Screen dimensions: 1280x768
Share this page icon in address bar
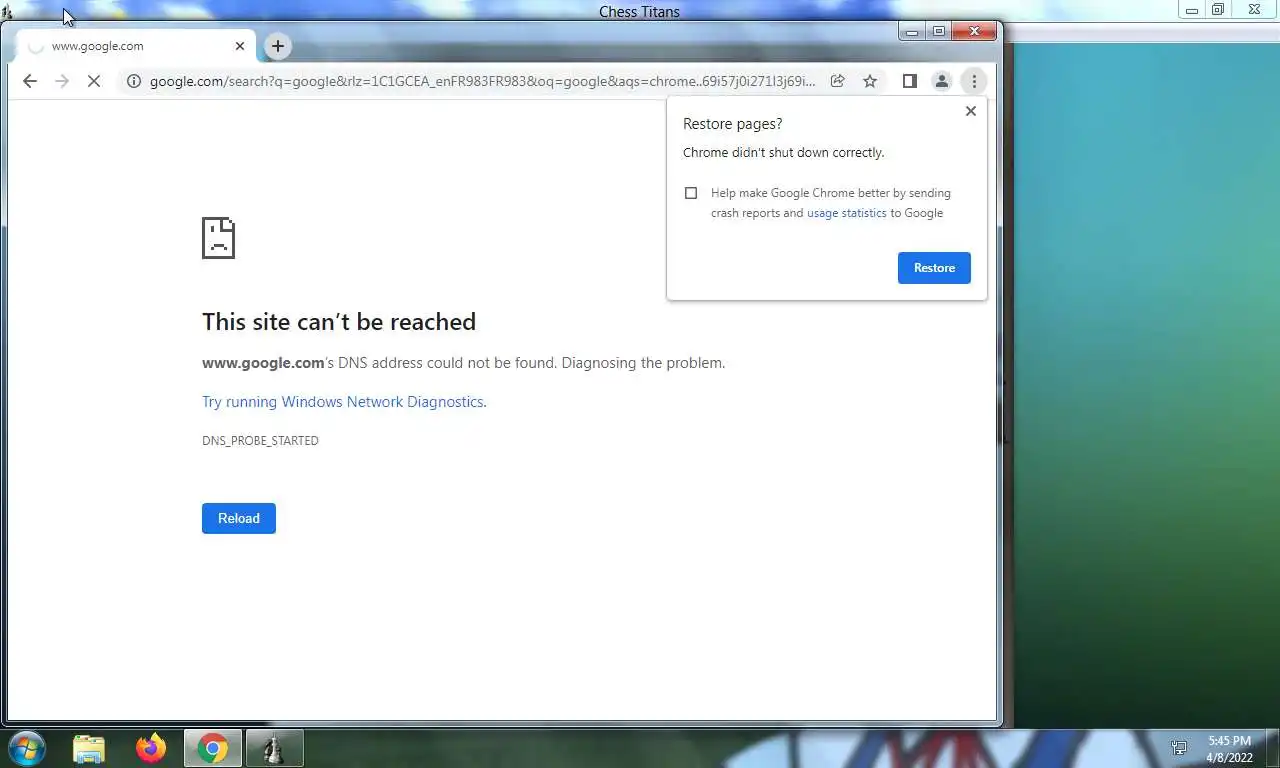click(838, 81)
